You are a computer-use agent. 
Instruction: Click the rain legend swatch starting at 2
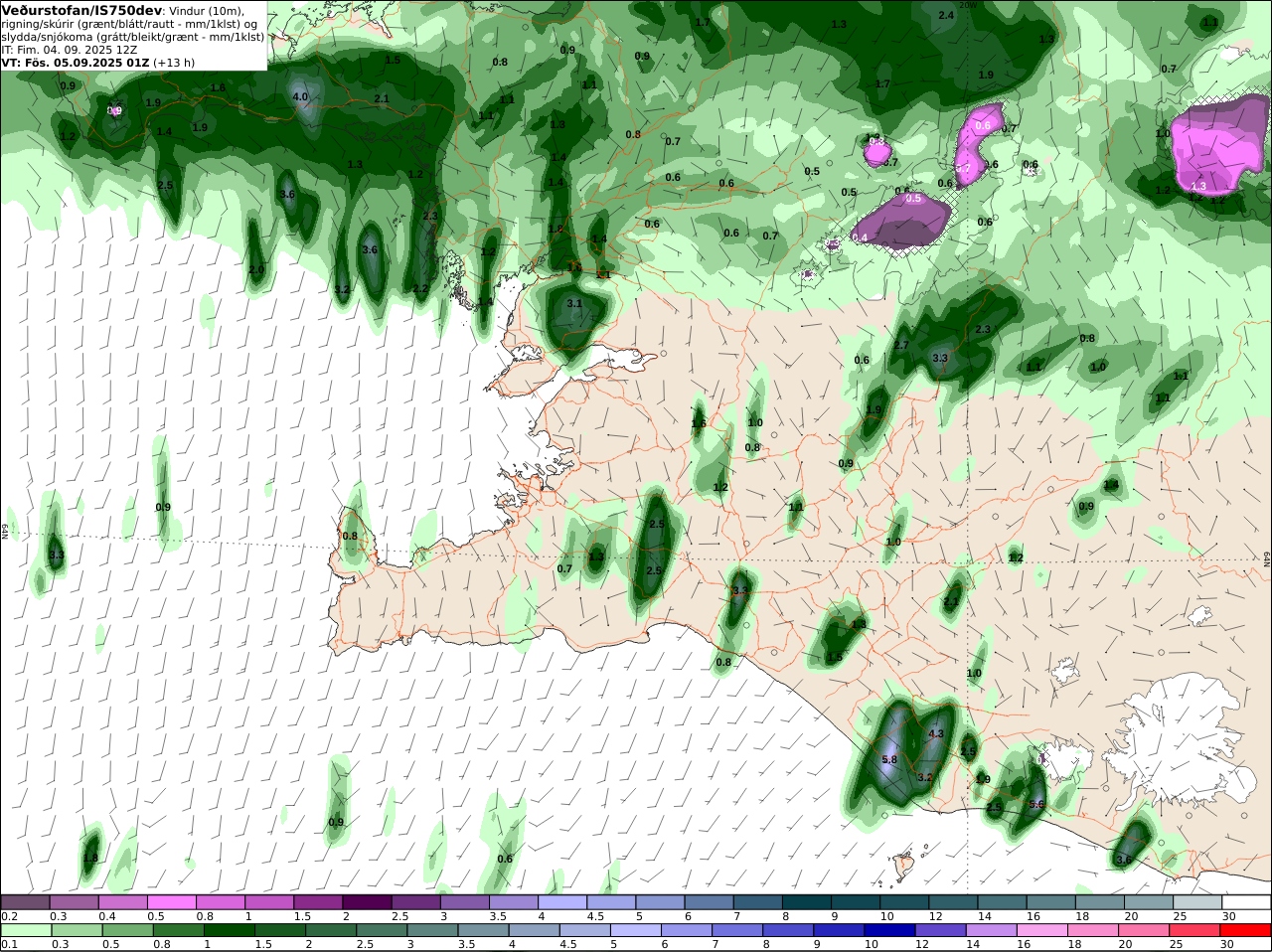point(330,930)
